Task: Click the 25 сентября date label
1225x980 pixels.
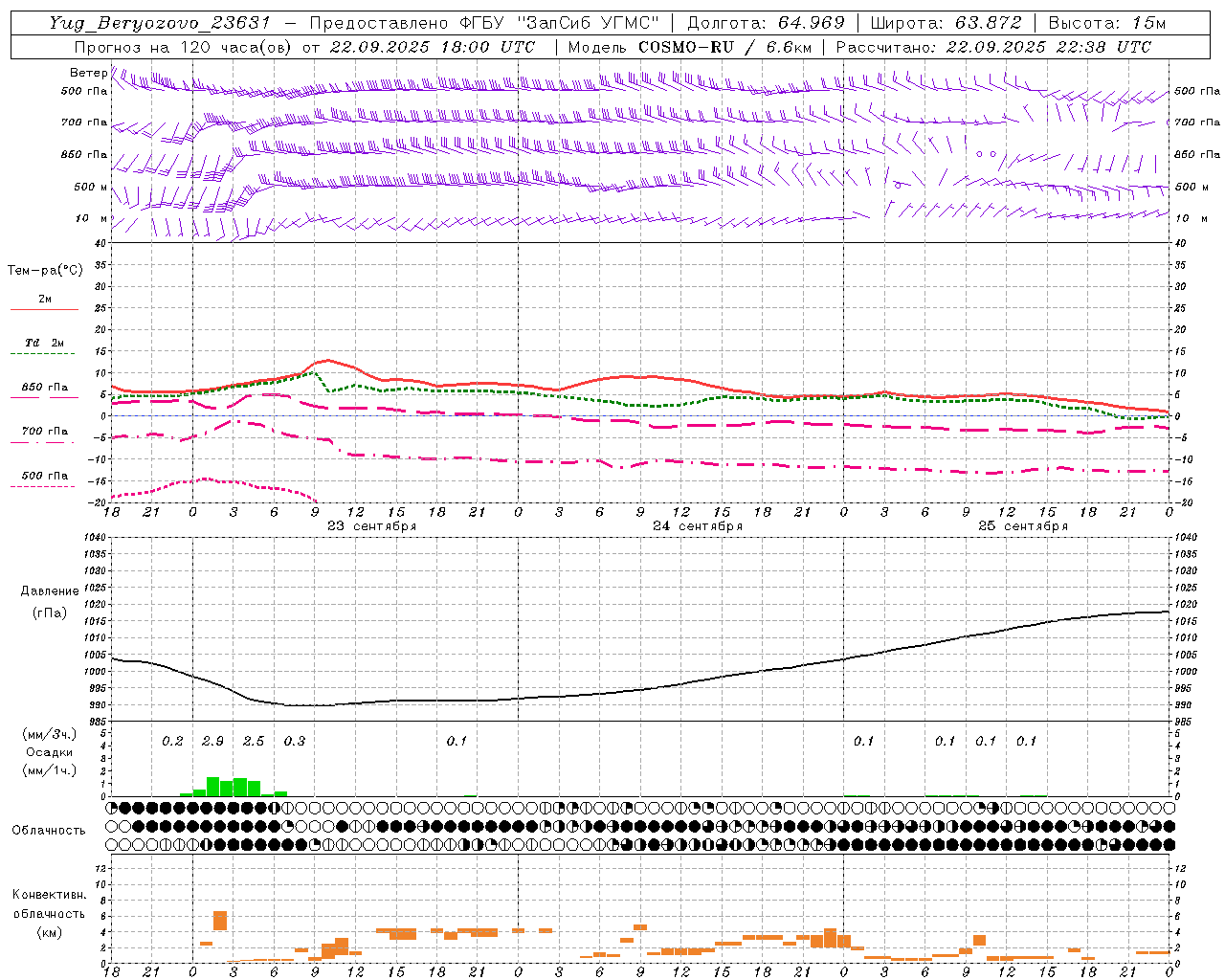Action: point(1023,526)
